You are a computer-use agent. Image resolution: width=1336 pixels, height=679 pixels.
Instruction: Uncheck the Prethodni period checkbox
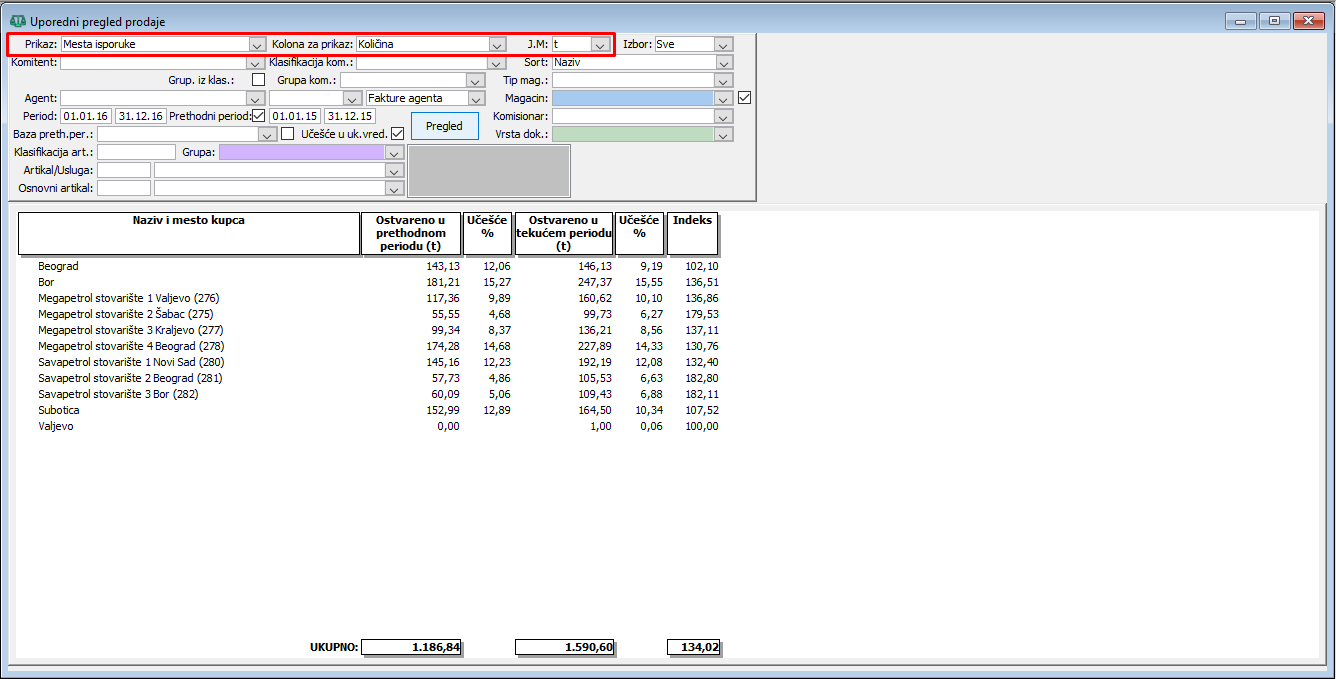pyautogui.click(x=259, y=116)
